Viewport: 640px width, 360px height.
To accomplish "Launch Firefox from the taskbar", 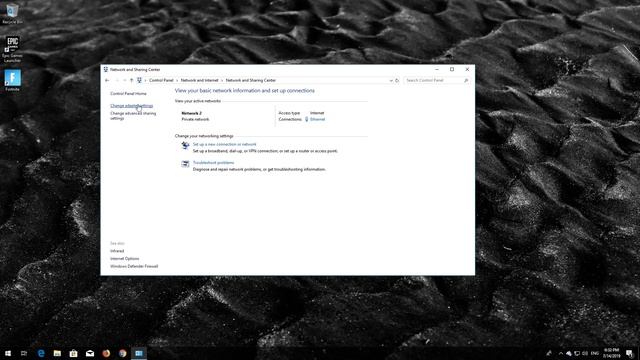I will (x=106, y=353).
